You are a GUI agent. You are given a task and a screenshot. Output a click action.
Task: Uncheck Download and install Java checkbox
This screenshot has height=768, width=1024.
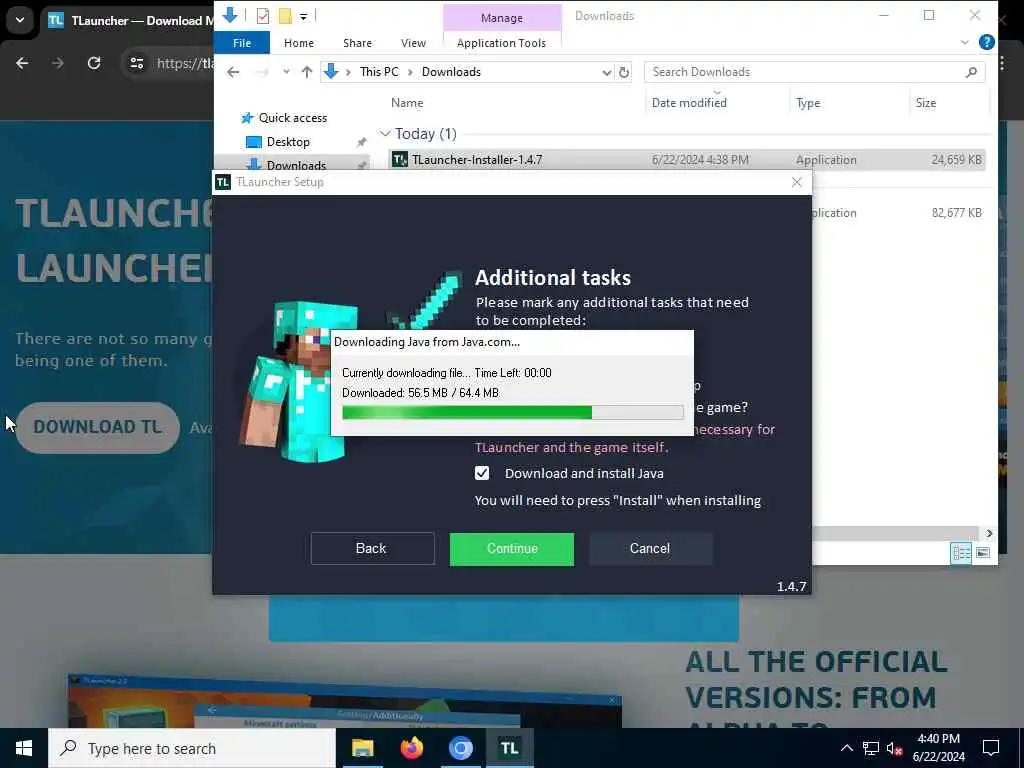pyautogui.click(x=482, y=473)
